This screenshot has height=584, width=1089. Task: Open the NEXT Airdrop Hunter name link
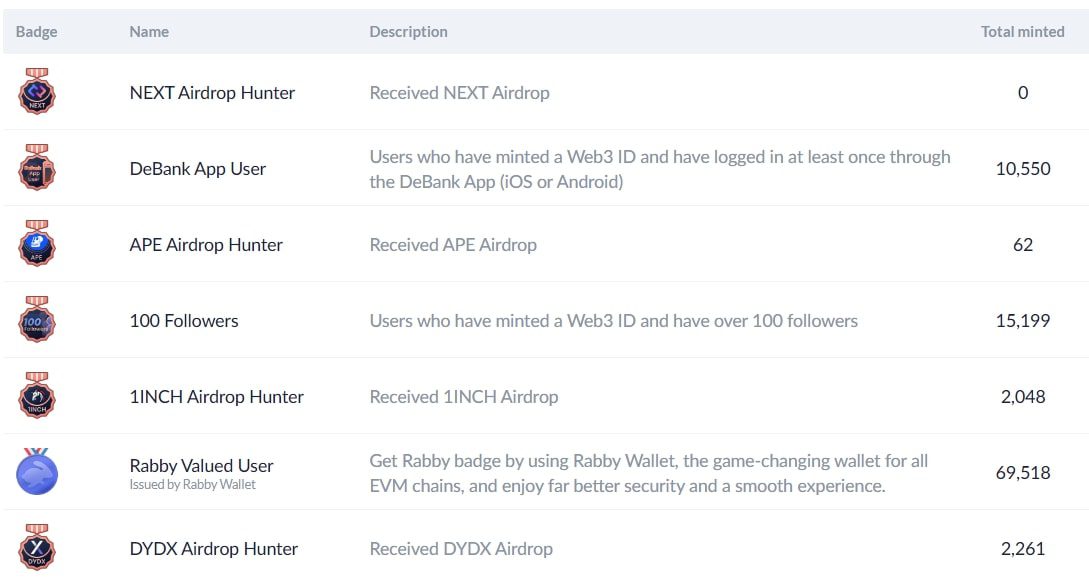[x=212, y=93]
